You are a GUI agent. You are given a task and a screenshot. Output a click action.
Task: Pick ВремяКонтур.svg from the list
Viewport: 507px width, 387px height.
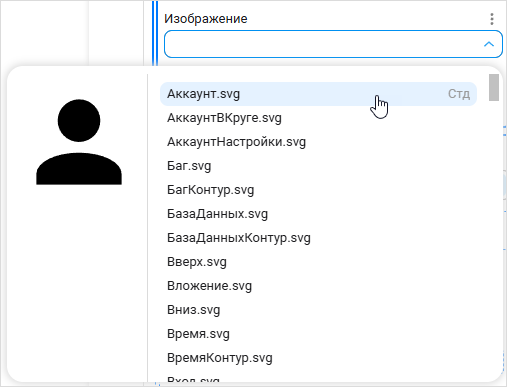point(318,358)
